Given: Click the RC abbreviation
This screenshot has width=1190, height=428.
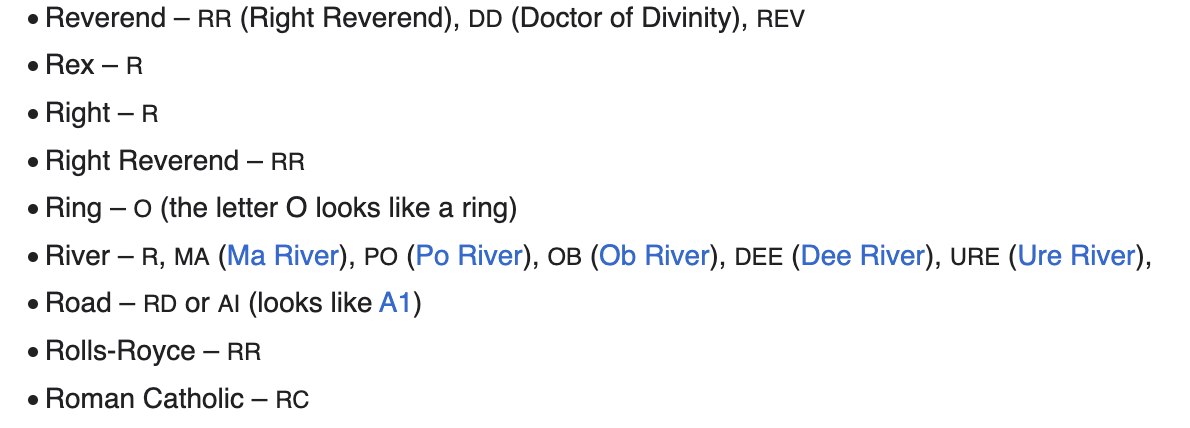Looking at the screenshot, I should coord(292,401).
